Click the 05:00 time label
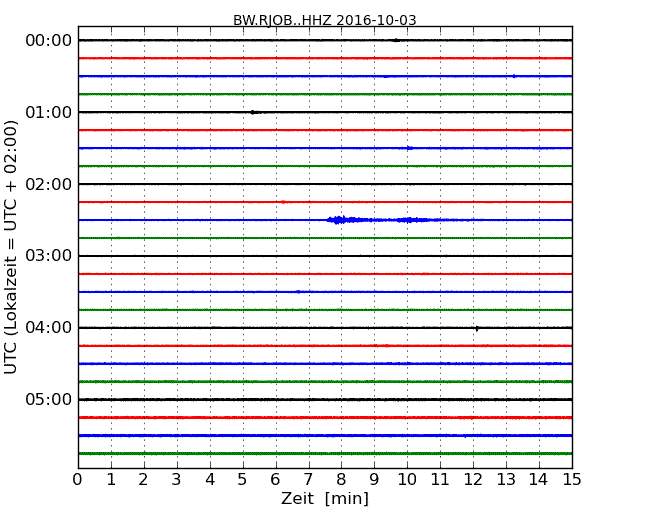 click(x=49, y=399)
